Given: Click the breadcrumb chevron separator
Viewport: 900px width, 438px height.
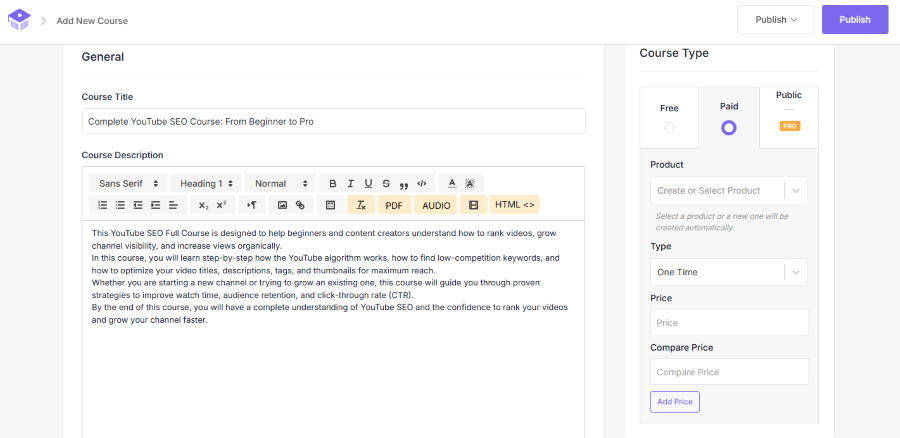Looking at the screenshot, I should (x=44, y=21).
